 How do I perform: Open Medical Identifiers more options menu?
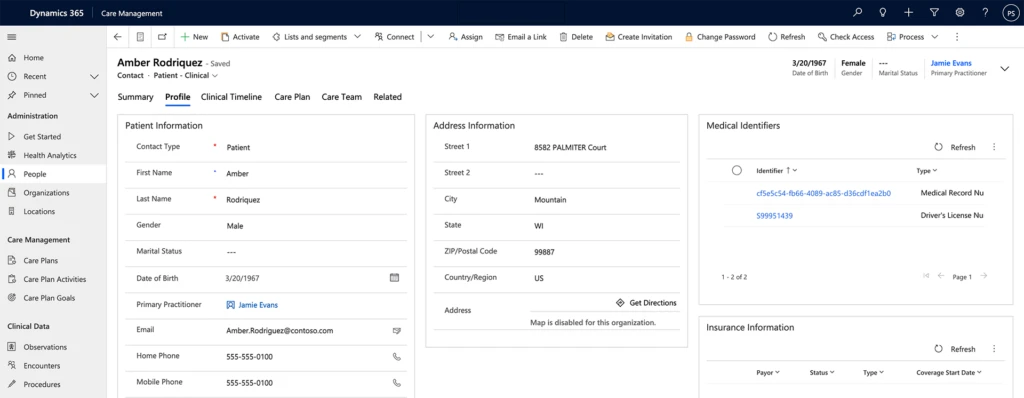tap(994, 147)
